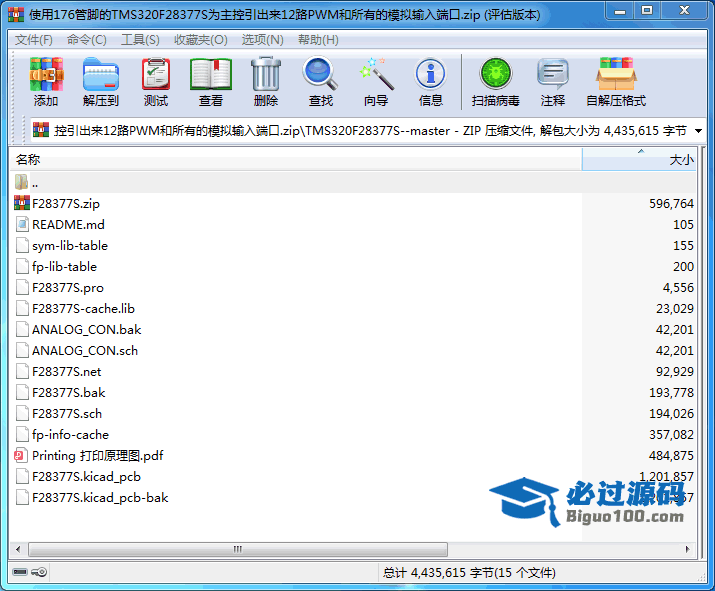Sort by the 大小 column header
This screenshot has width=715, height=591.
click(639, 160)
